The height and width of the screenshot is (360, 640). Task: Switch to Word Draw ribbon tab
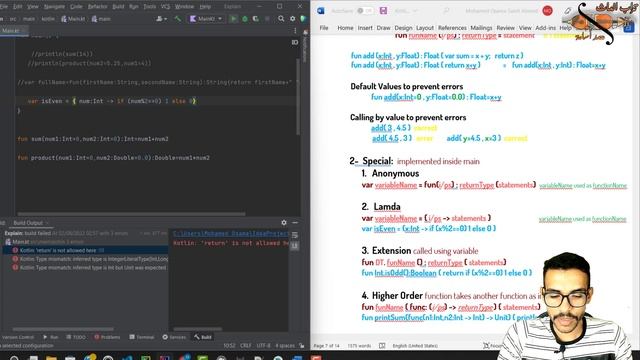pos(383,28)
